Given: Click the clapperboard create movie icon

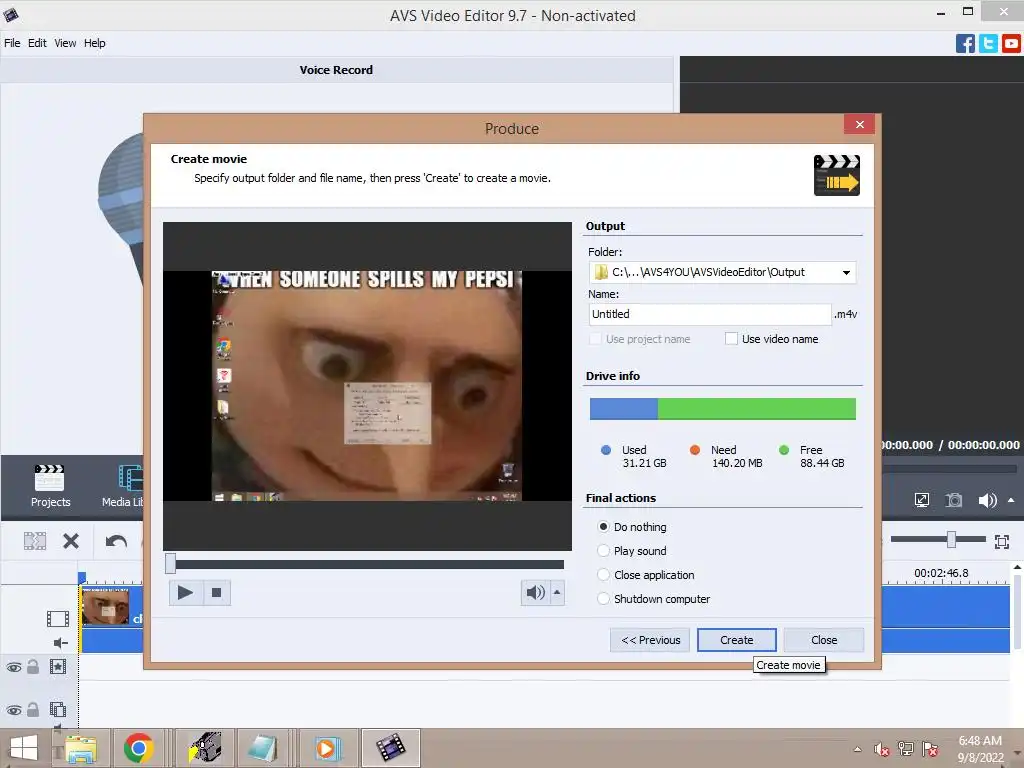Looking at the screenshot, I should [837, 175].
